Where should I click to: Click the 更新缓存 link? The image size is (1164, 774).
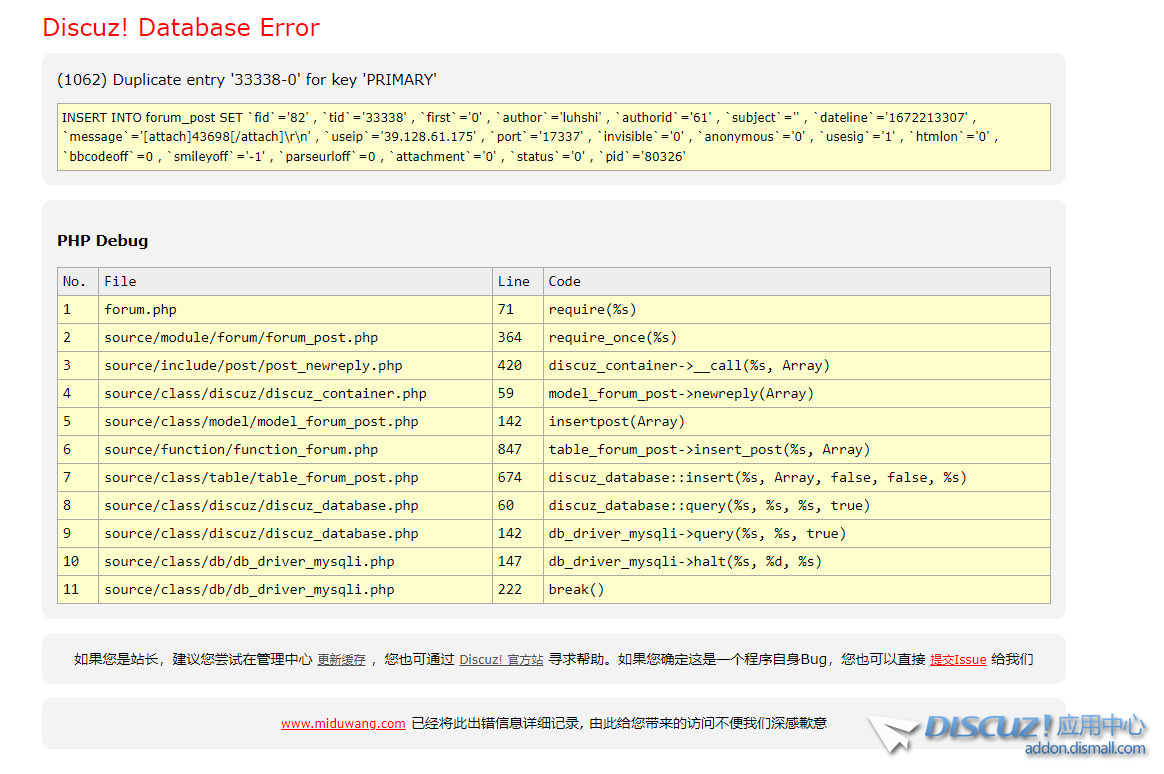[341, 659]
